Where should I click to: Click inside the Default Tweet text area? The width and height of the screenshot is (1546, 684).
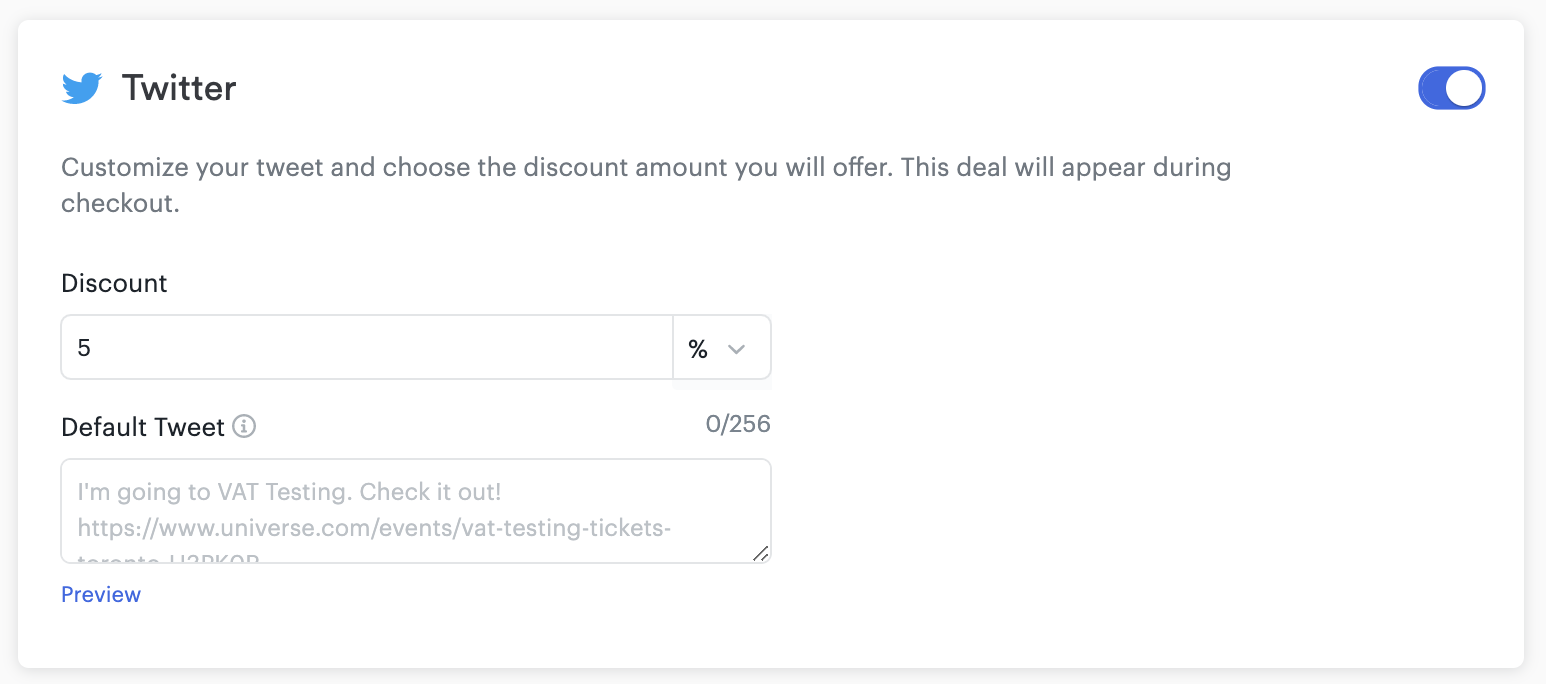point(416,511)
